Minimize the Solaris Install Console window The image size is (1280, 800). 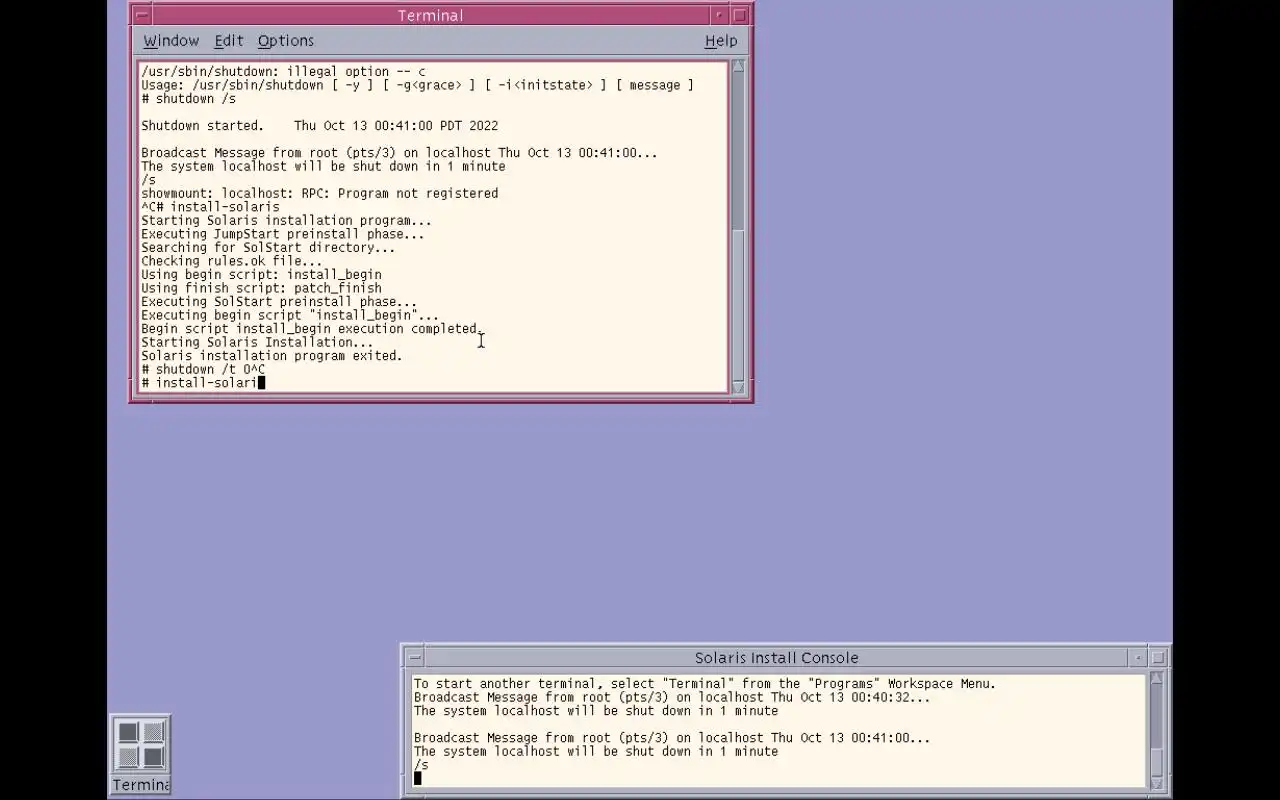click(1138, 657)
